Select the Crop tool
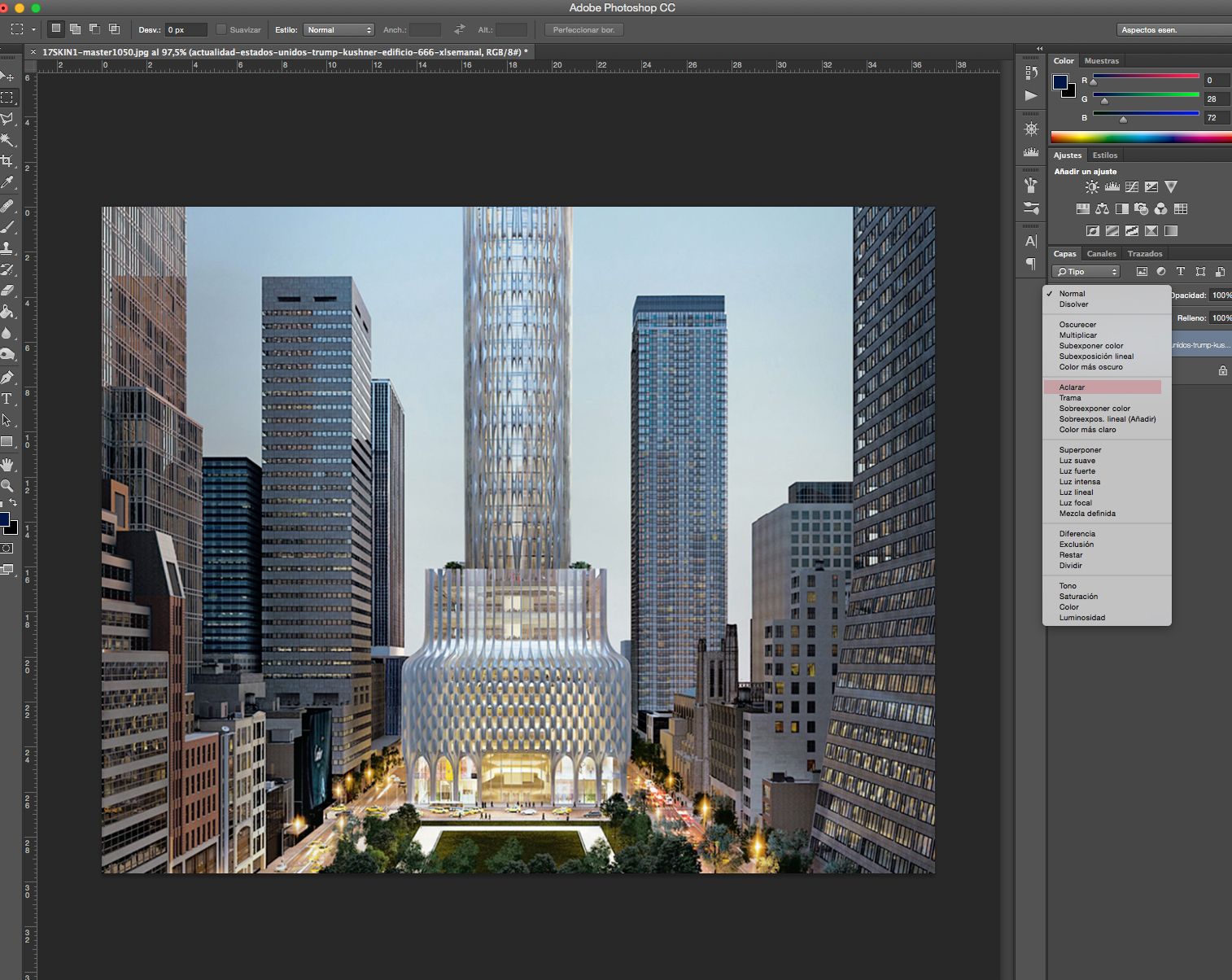 pyautogui.click(x=7, y=161)
